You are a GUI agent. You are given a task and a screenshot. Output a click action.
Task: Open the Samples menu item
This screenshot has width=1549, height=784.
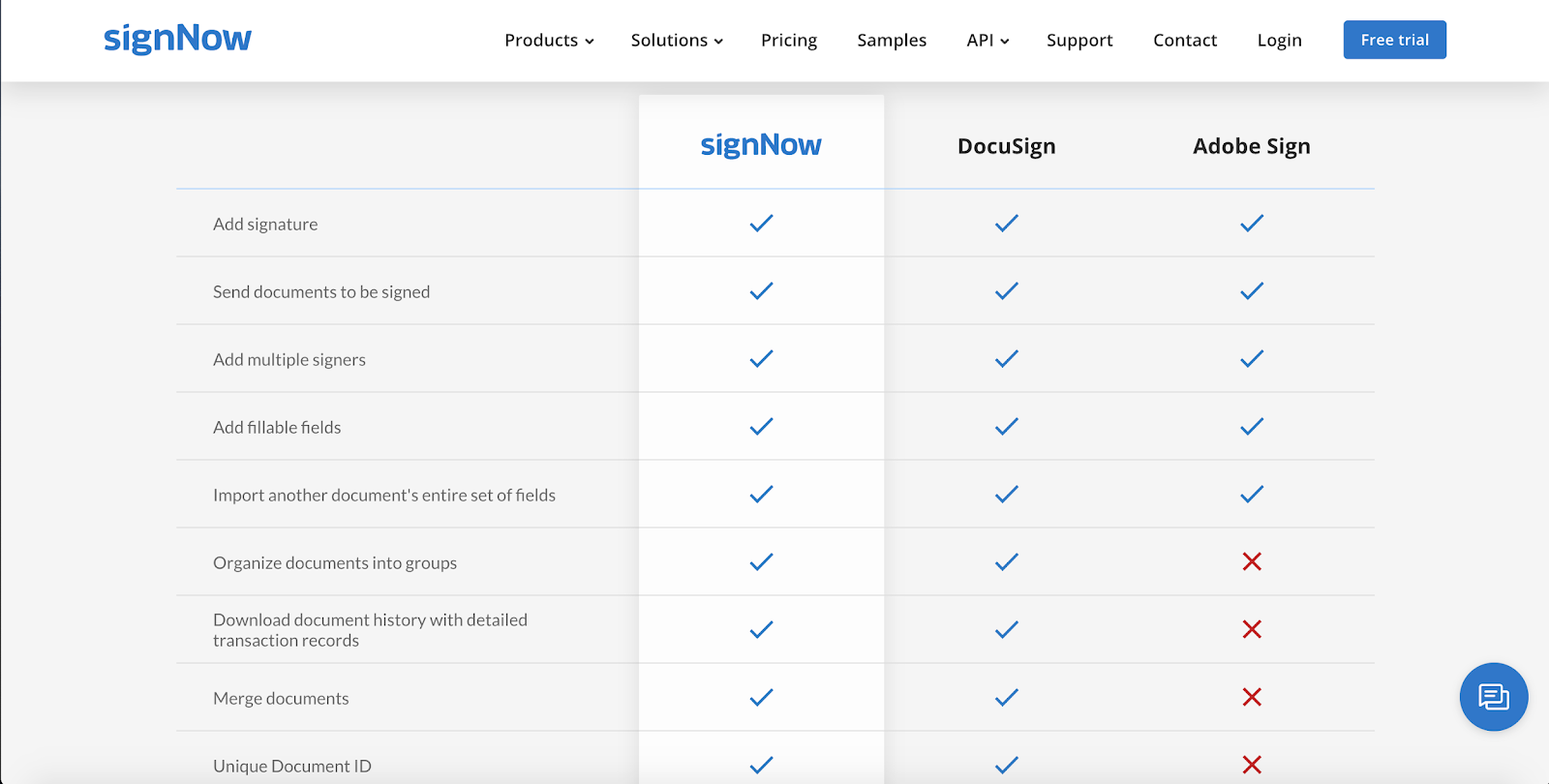pos(892,41)
